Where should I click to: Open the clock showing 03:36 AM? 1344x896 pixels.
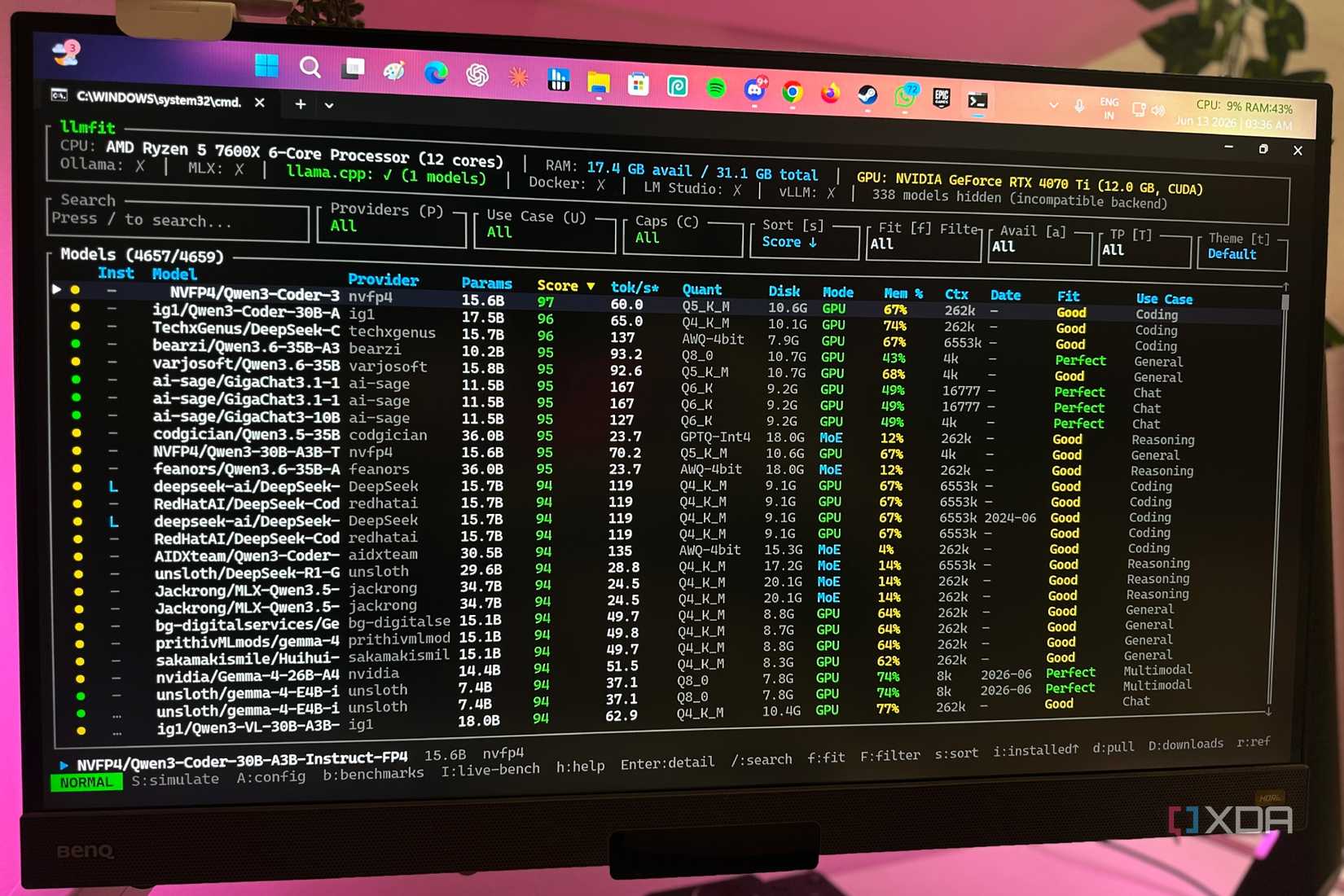coord(1233,123)
